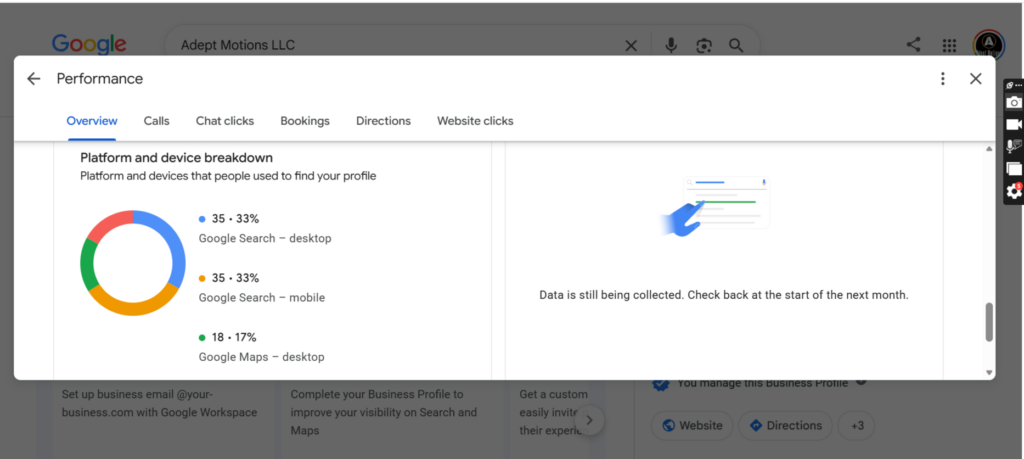This screenshot has height=459, width=1024.
Task: Click the dialog scrollbar up arrow
Action: [x=989, y=150]
